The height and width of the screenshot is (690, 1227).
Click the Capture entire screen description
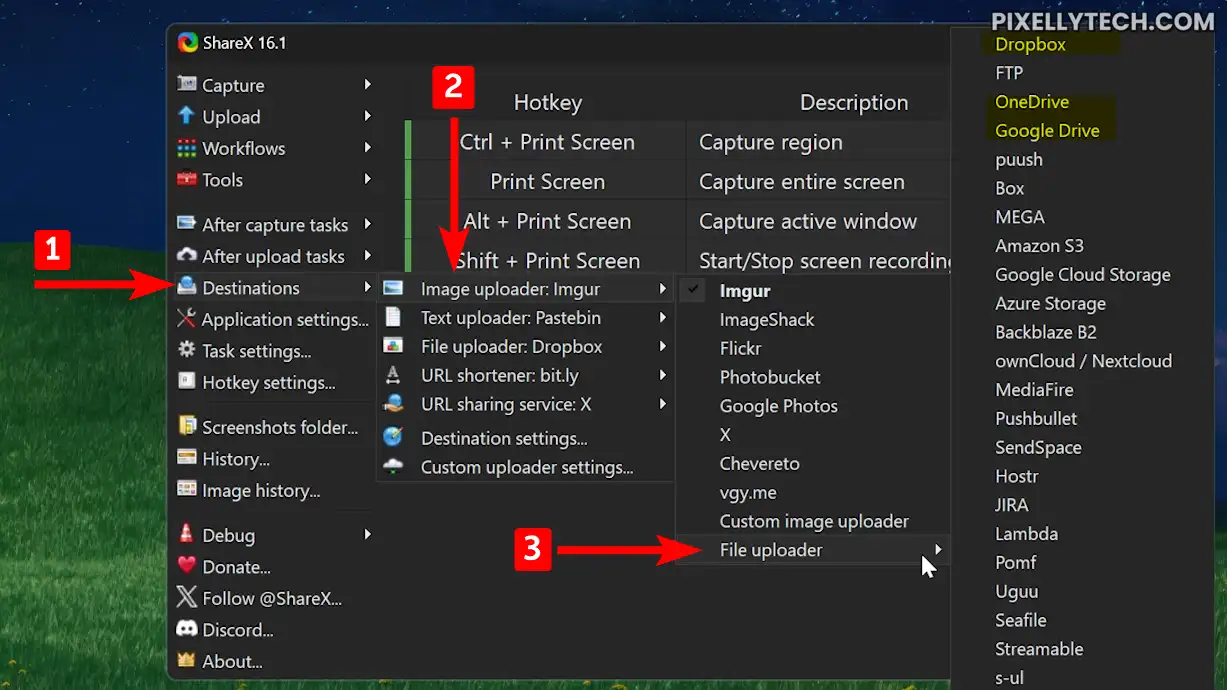(801, 182)
